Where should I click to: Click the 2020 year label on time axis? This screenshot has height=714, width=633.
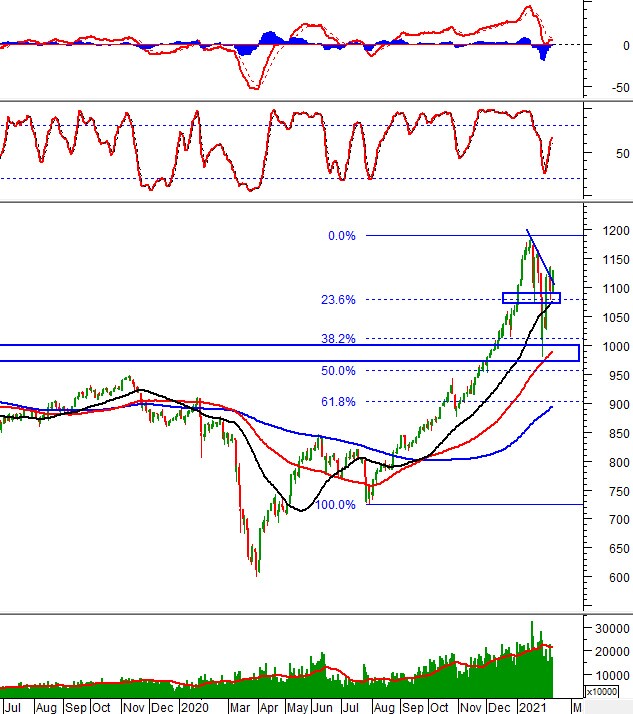click(194, 708)
